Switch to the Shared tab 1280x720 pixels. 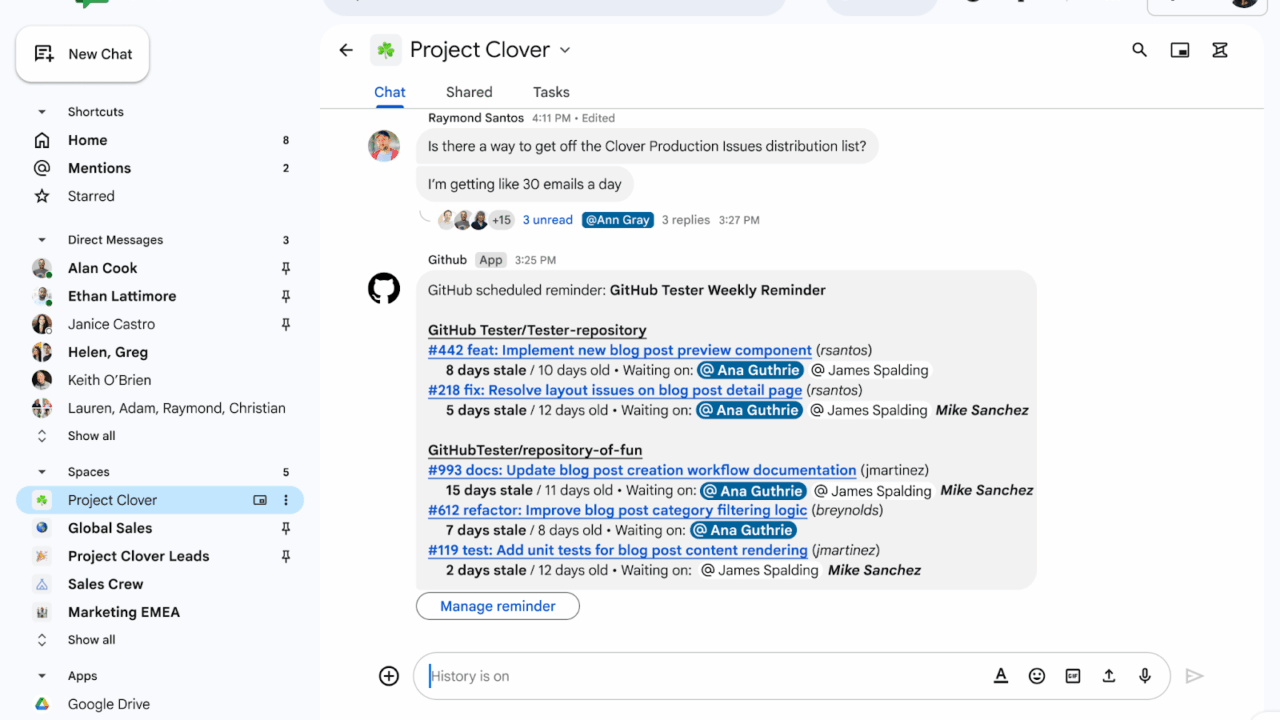[x=469, y=92]
